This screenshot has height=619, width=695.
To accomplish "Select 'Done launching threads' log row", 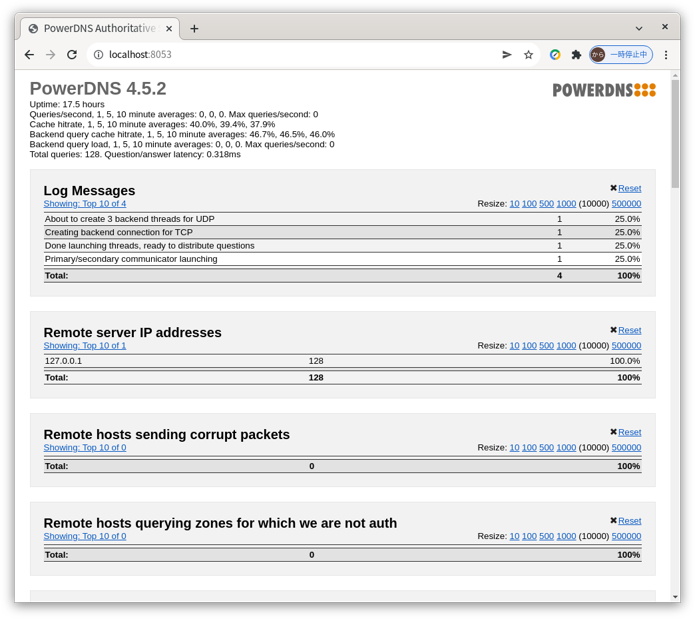I will point(343,245).
